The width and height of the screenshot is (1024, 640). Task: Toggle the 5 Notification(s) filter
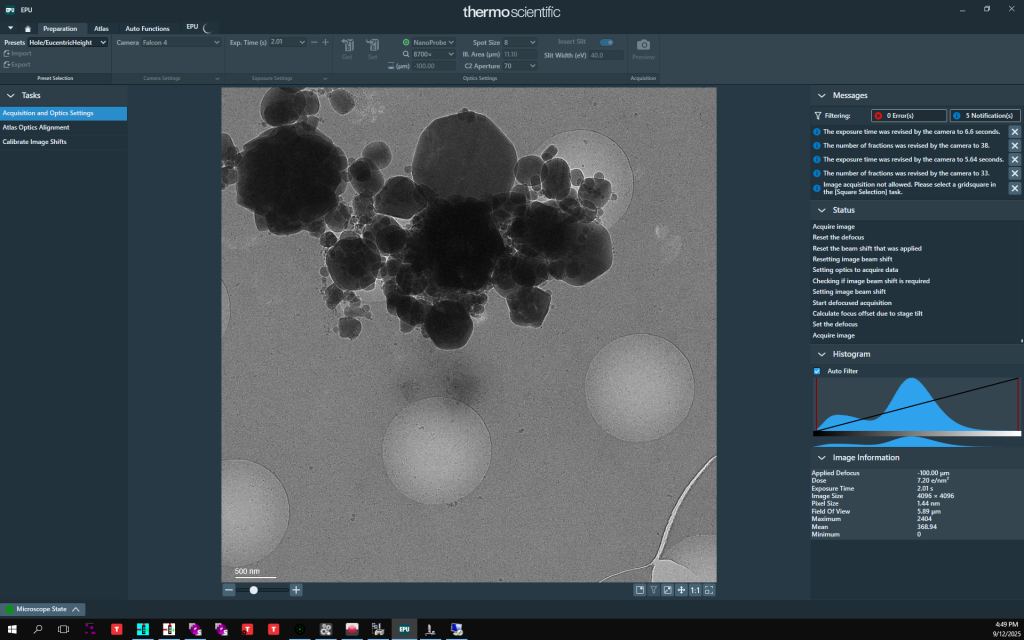(985, 116)
